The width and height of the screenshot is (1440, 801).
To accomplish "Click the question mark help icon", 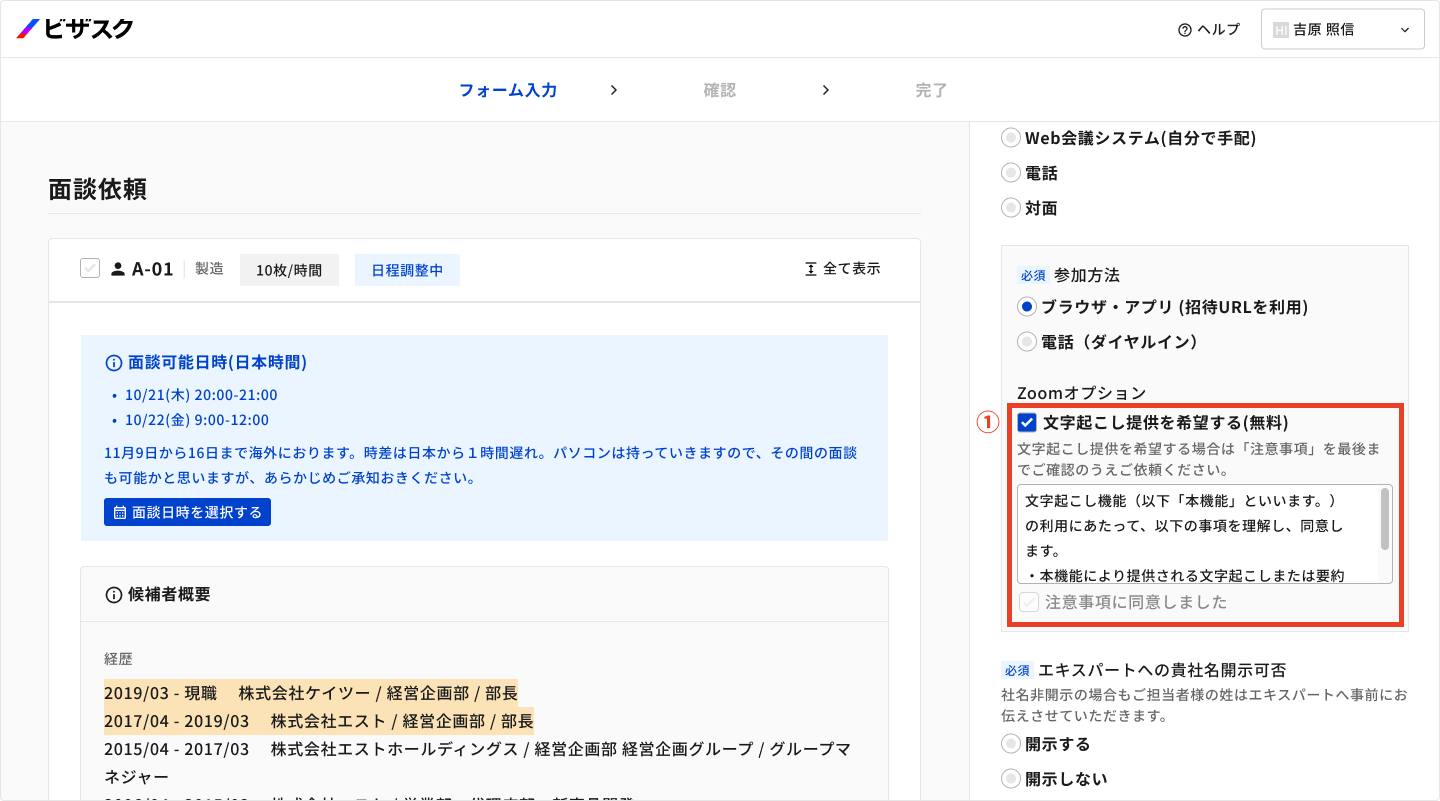I will (1185, 30).
